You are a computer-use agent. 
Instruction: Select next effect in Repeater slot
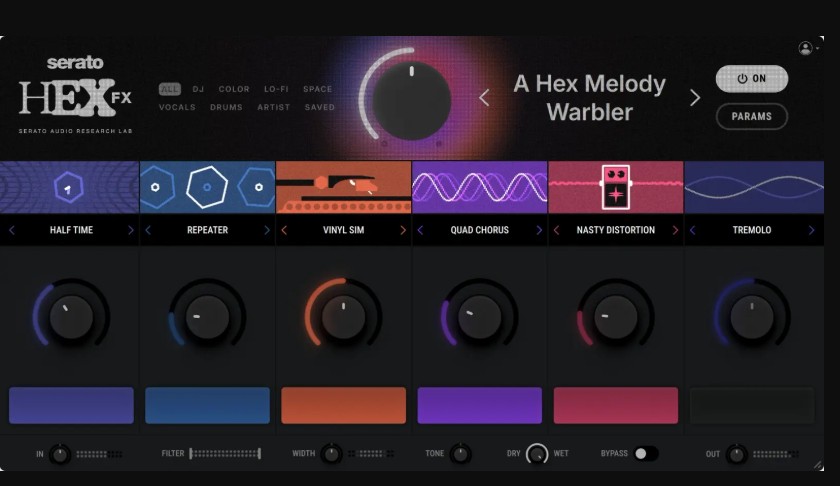tap(267, 230)
